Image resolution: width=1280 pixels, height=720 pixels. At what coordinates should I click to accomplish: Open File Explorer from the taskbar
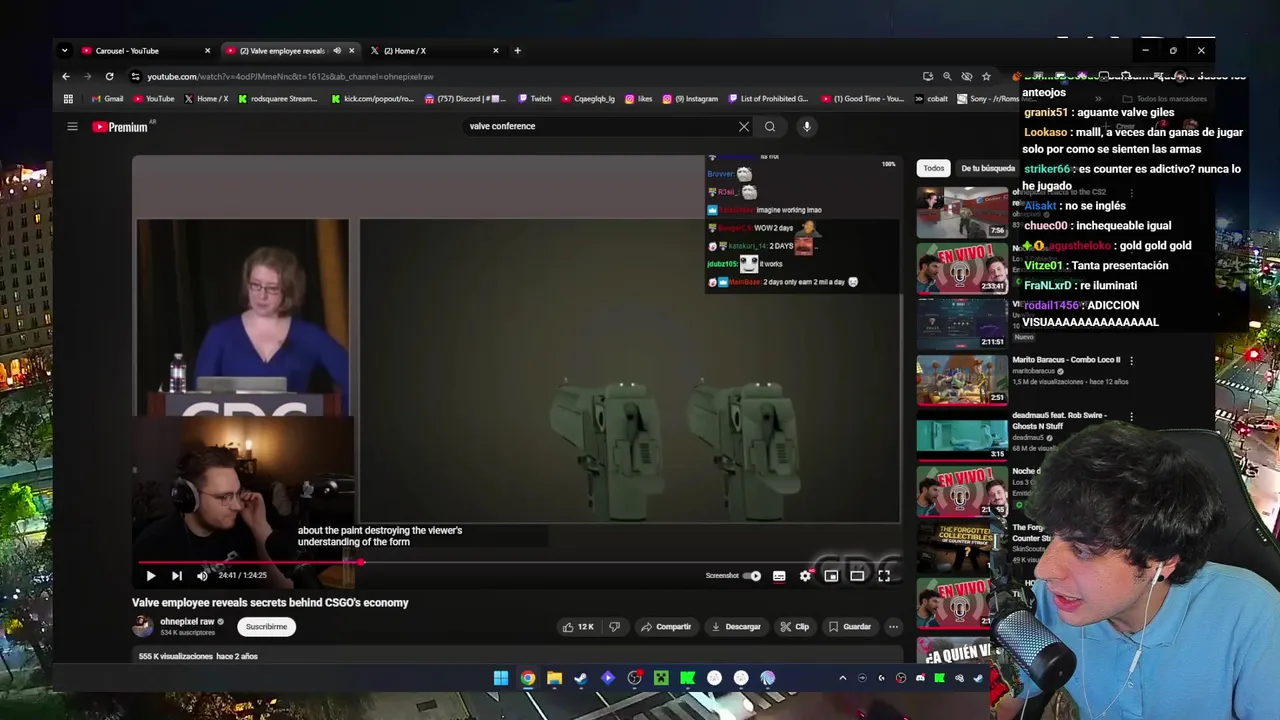tap(554, 678)
